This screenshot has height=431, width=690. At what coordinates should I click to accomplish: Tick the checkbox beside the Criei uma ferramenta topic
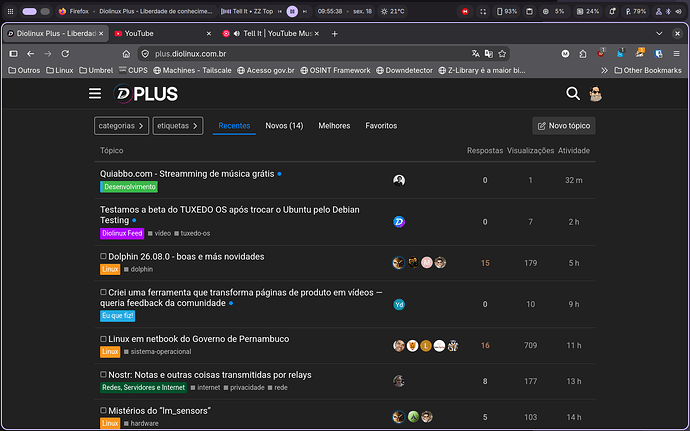click(103, 292)
